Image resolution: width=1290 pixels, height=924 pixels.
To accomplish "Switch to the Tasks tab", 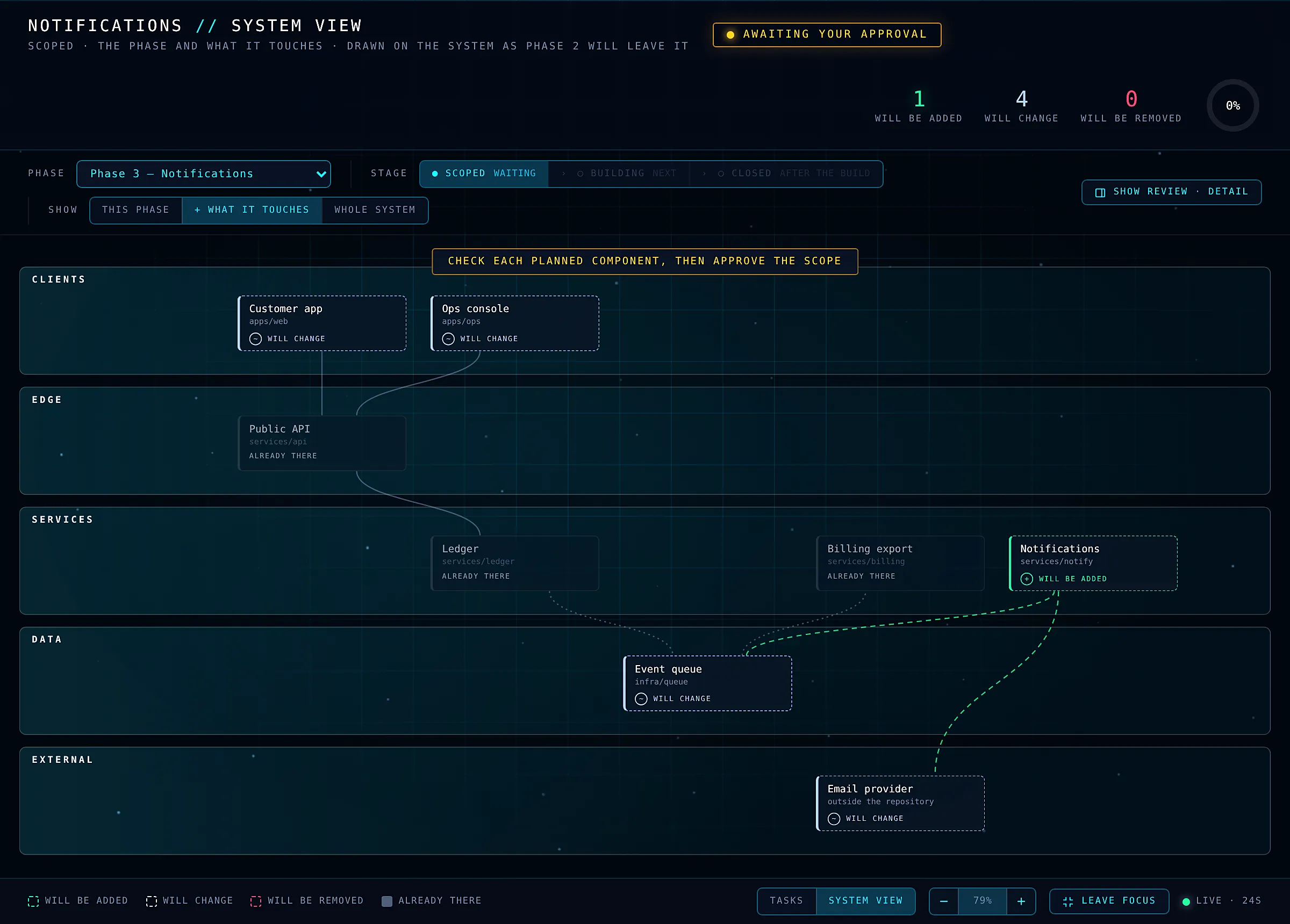I will 786,901.
